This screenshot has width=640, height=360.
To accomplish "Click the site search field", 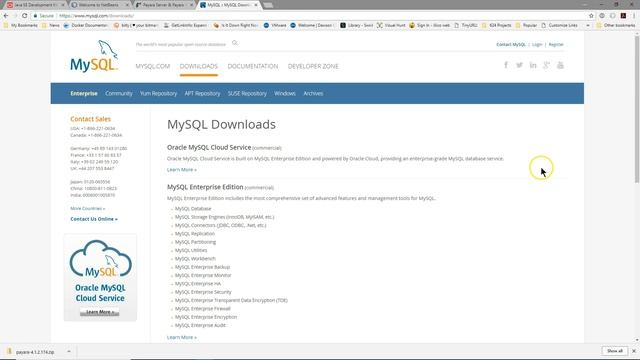I will [181, 44].
